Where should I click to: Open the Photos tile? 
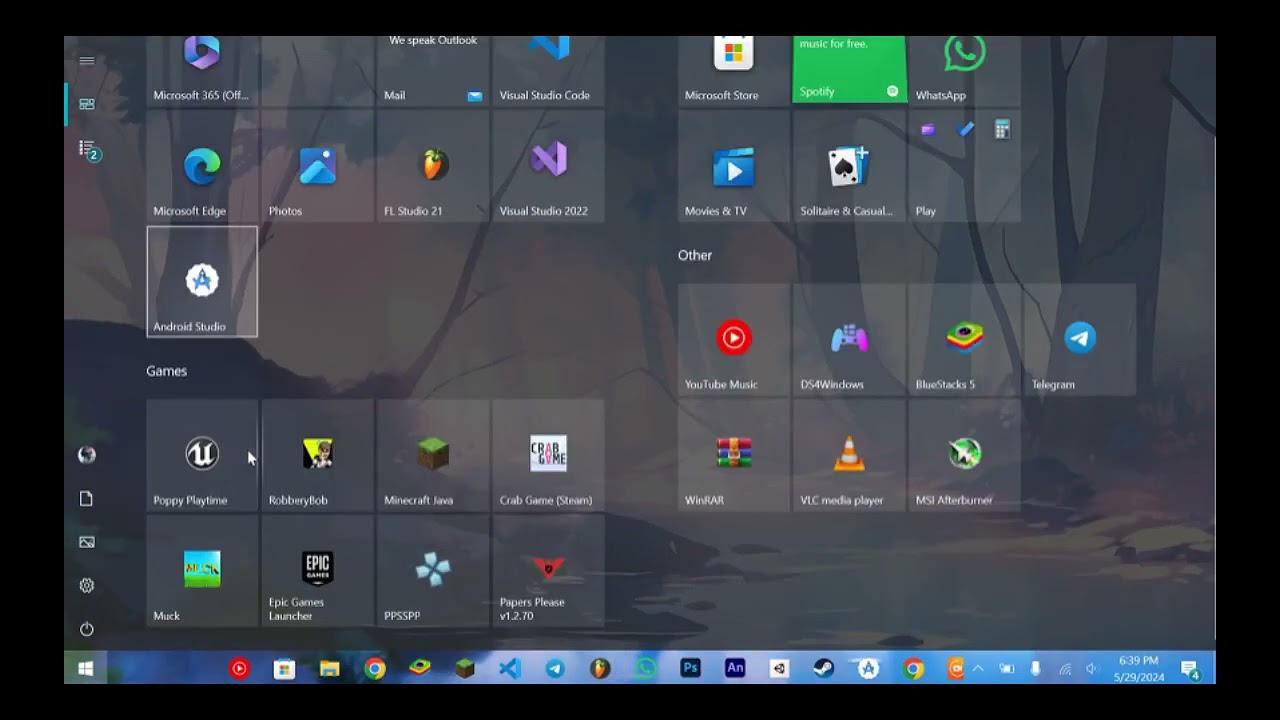[317, 166]
